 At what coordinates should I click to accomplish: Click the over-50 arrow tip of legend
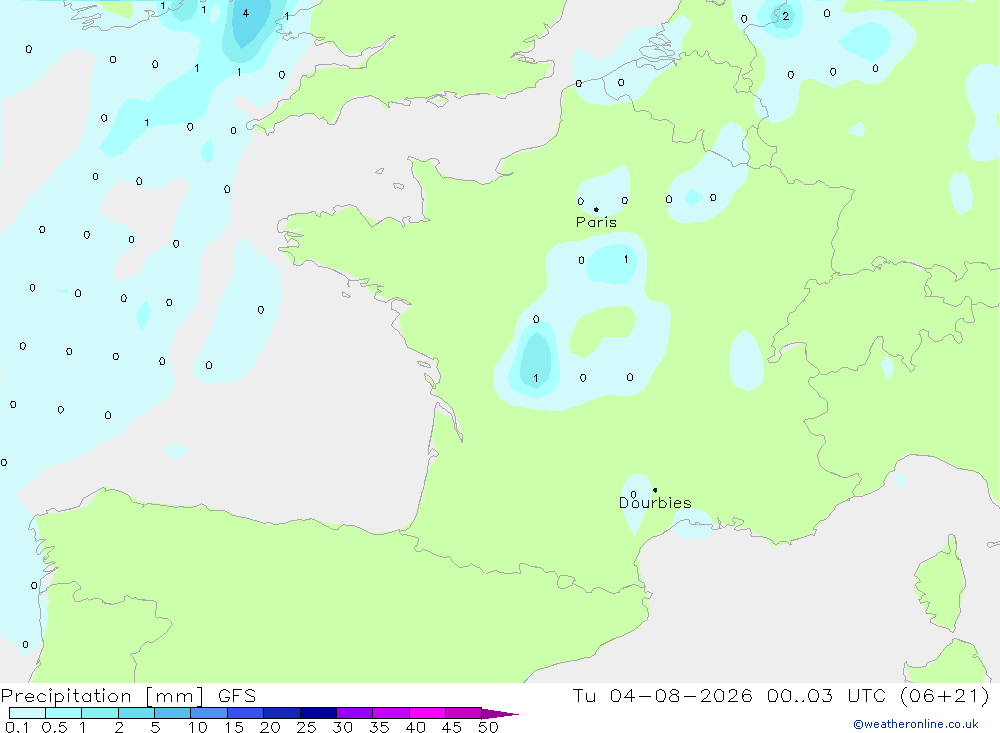tap(501, 714)
